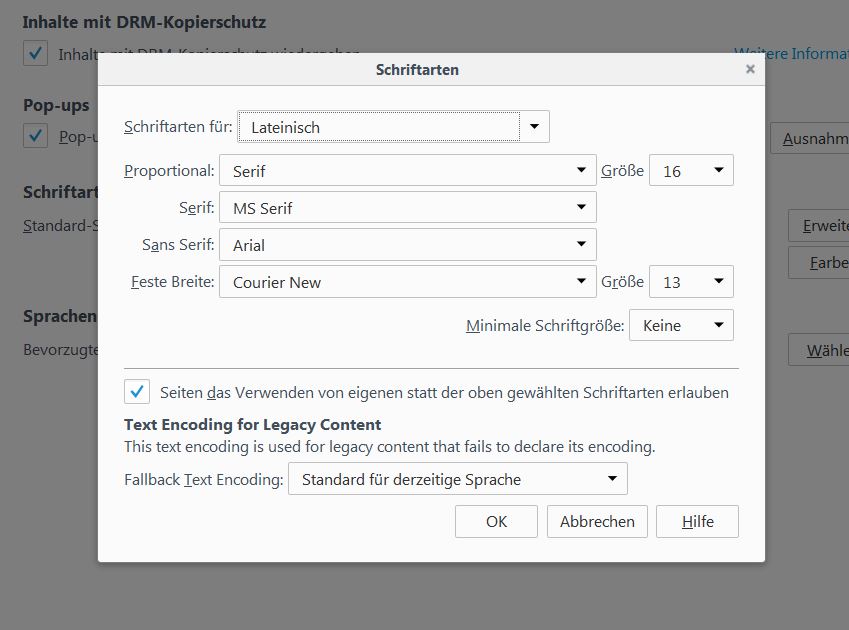
Task: Click the Hilfe button
Action: tap(697, 521)
